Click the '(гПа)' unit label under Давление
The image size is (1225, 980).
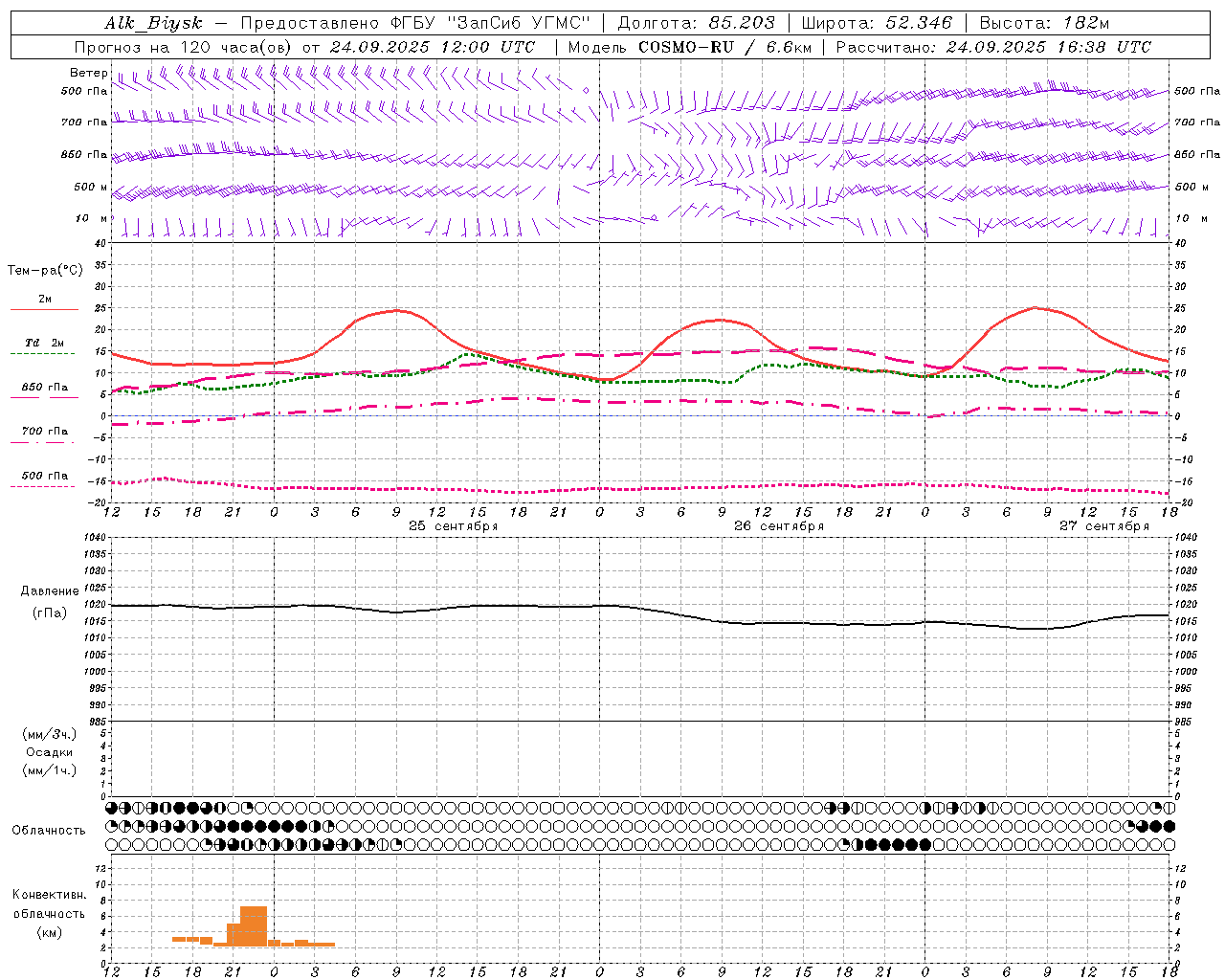point(50,613)
